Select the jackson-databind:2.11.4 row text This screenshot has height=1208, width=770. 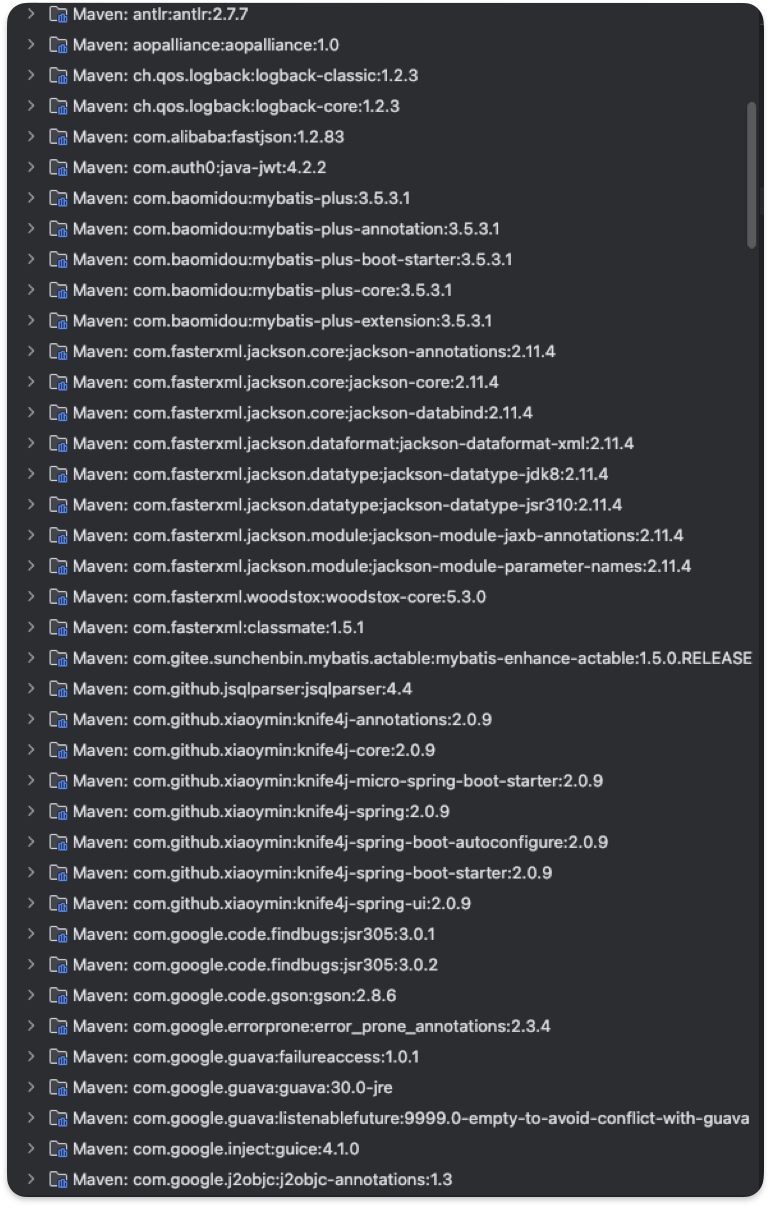pos(303,413)
